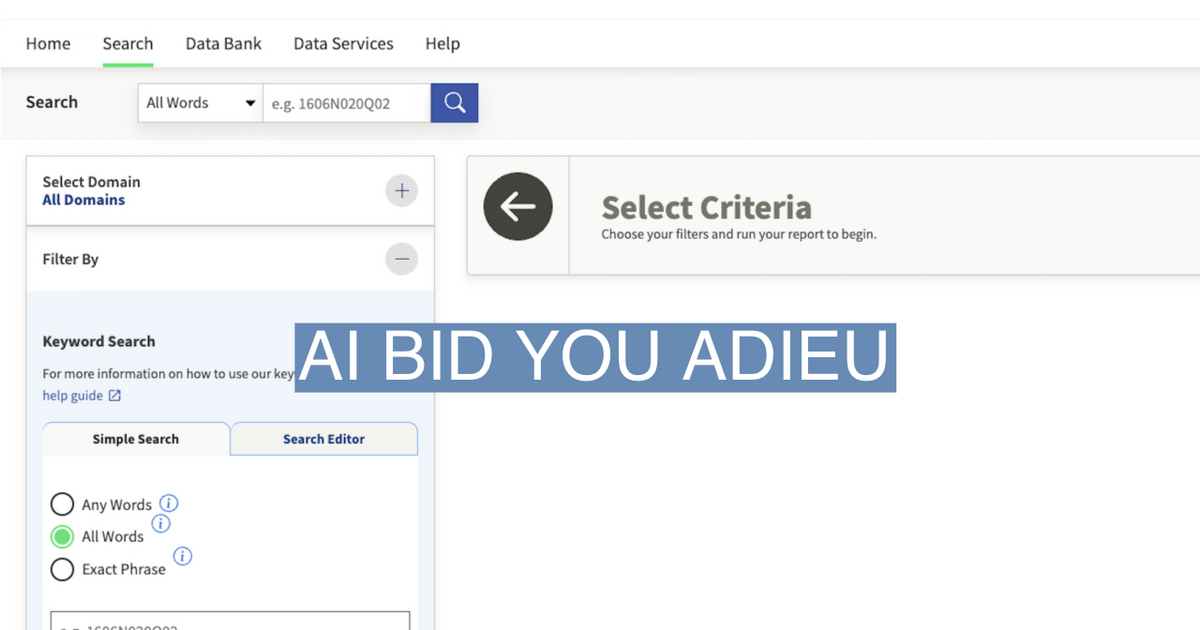1200x630 pixels.
Task: Open the help guide link
Action: click(72, 396)
